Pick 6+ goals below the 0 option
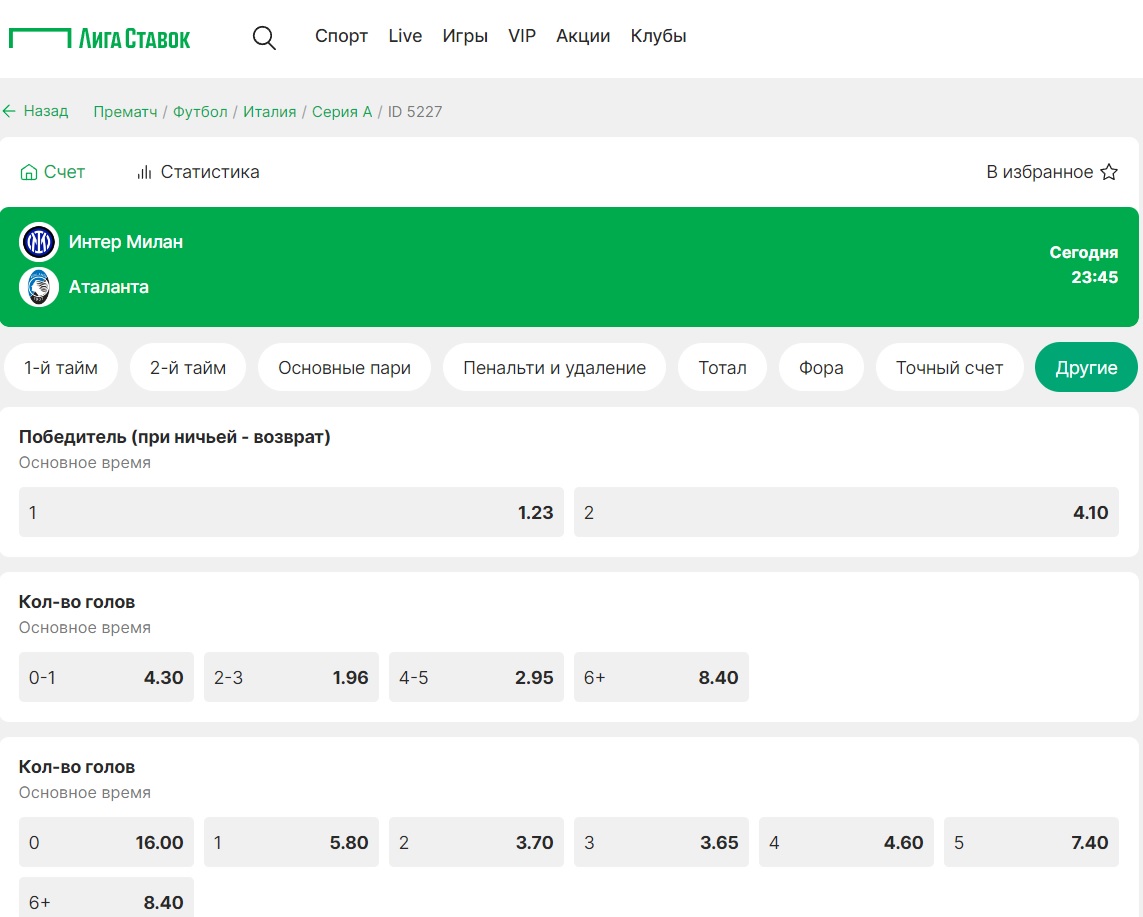Image resolution: width=1143 pixels, height=917 pixels. click(106, 898)
